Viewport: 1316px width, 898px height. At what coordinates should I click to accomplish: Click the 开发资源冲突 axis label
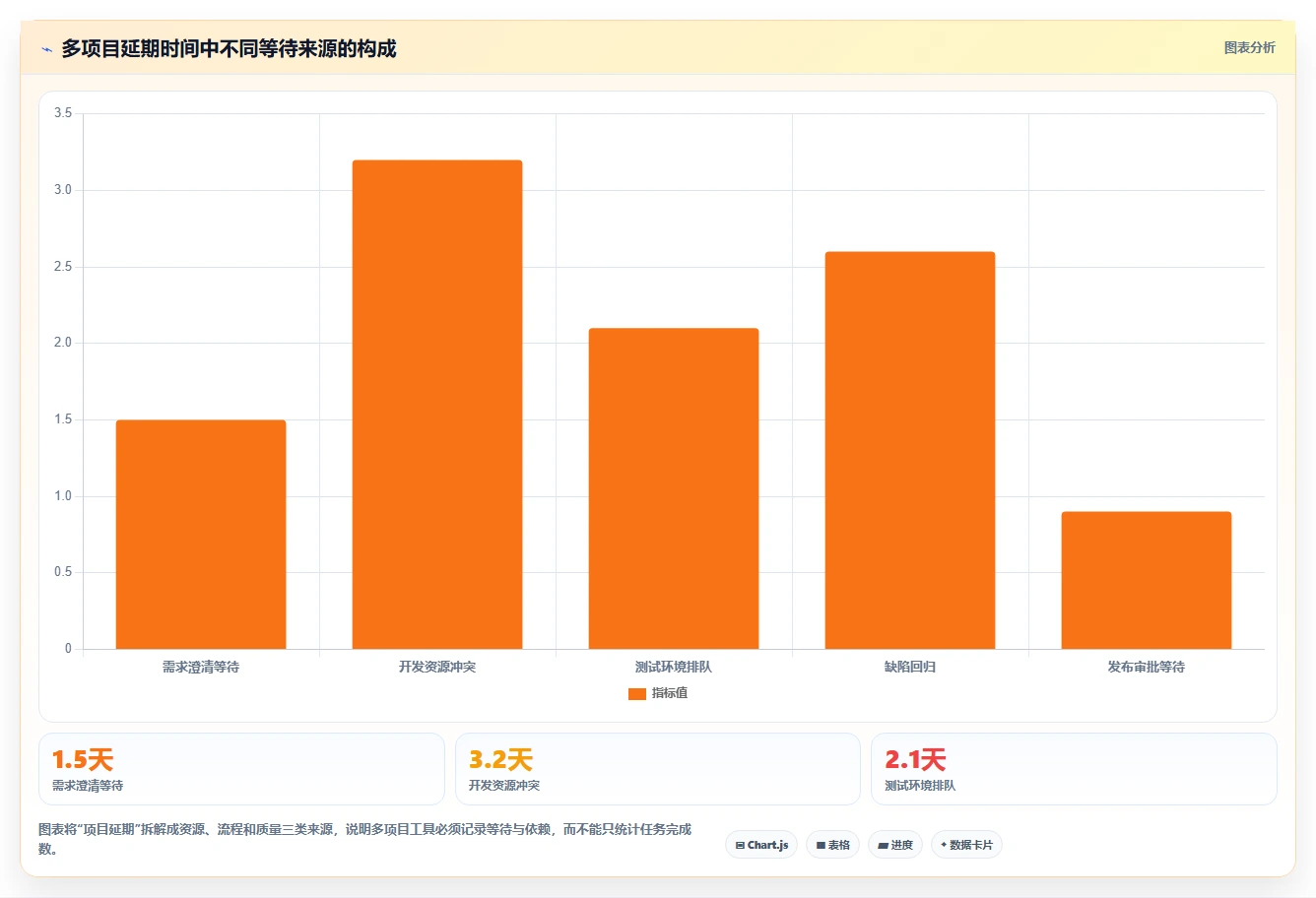pyautogui.click(x=437, y=667)
